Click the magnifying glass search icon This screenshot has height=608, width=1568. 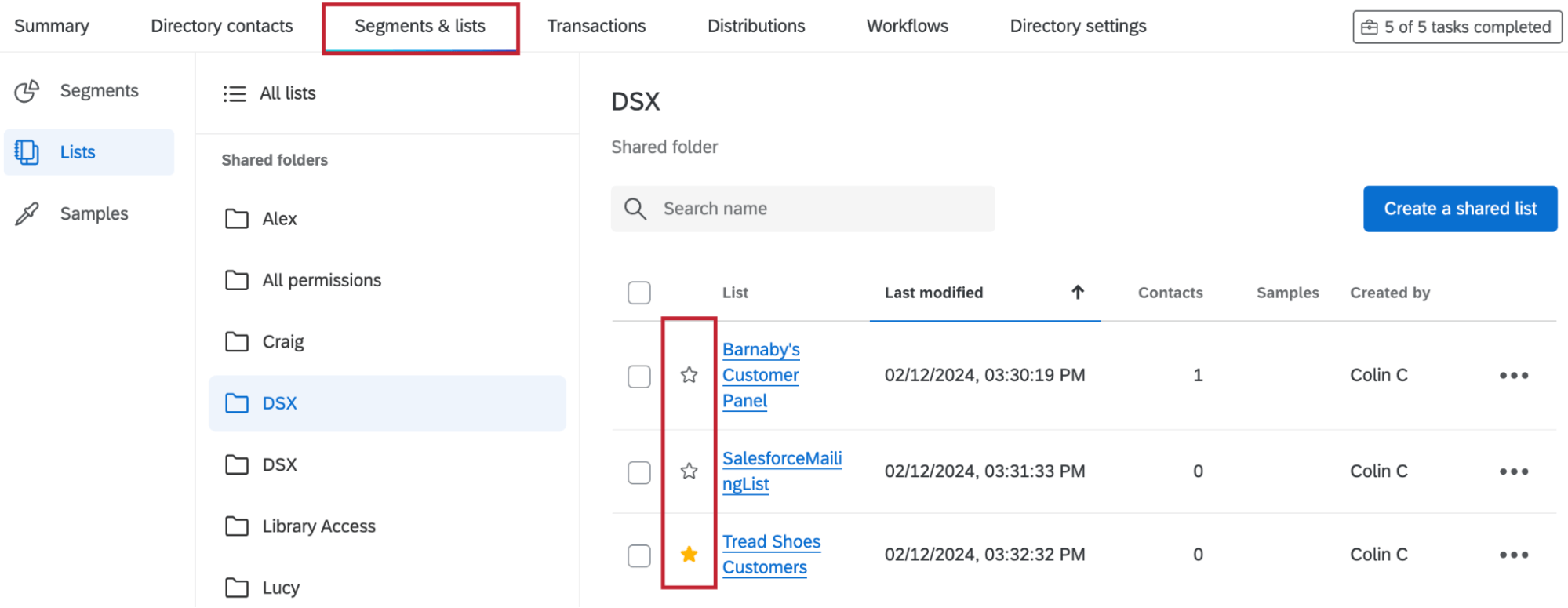pos(635,209)
